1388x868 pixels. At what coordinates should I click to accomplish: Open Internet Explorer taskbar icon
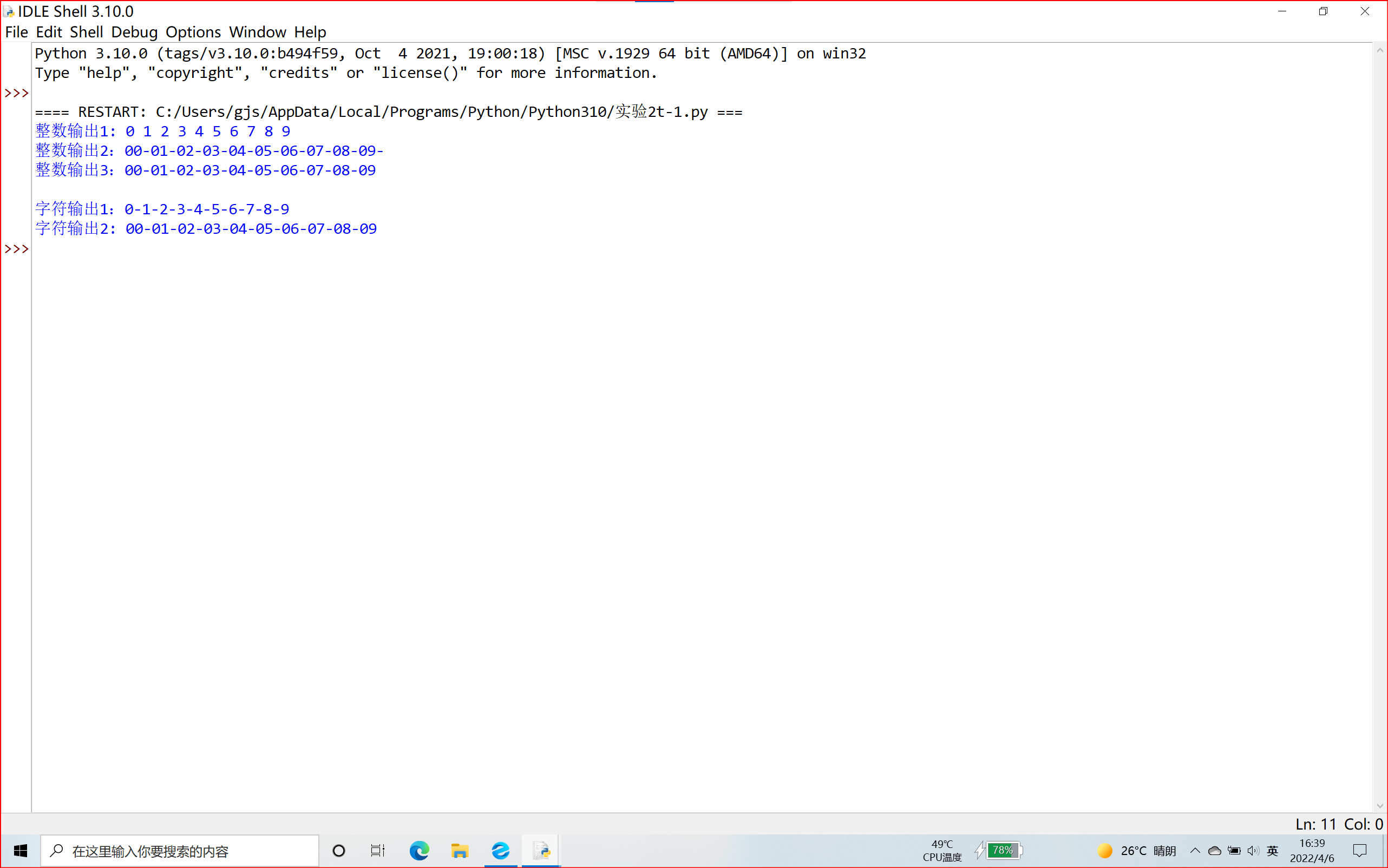(x=501, y=851)
